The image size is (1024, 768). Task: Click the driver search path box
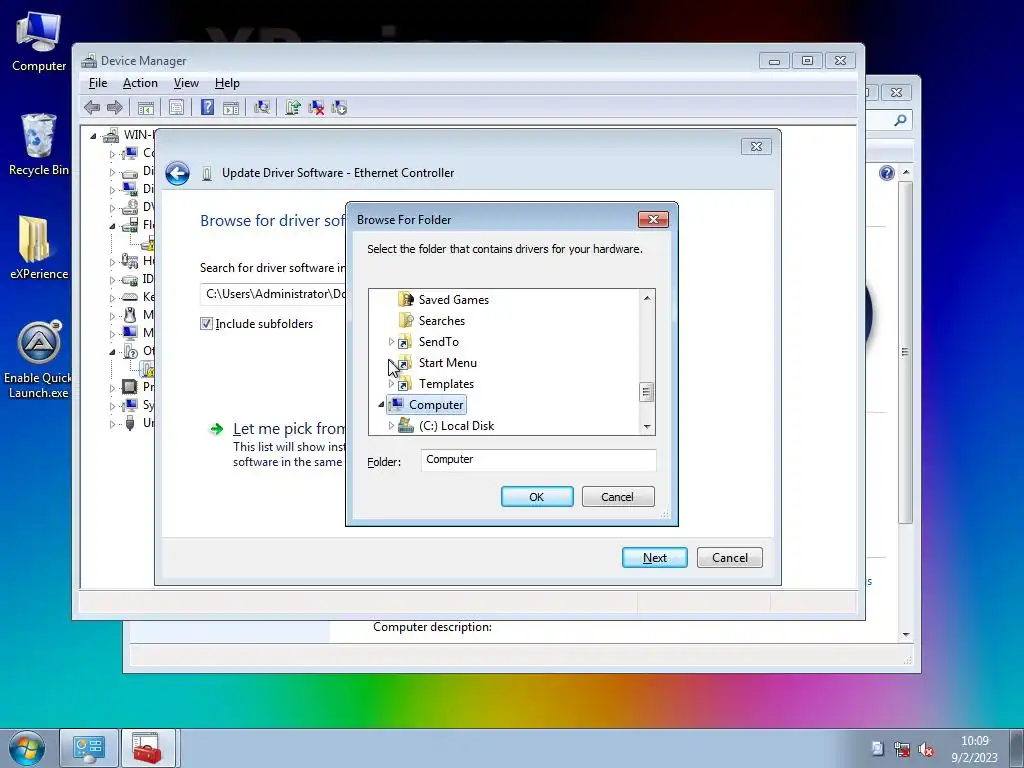tap(273, 294)
